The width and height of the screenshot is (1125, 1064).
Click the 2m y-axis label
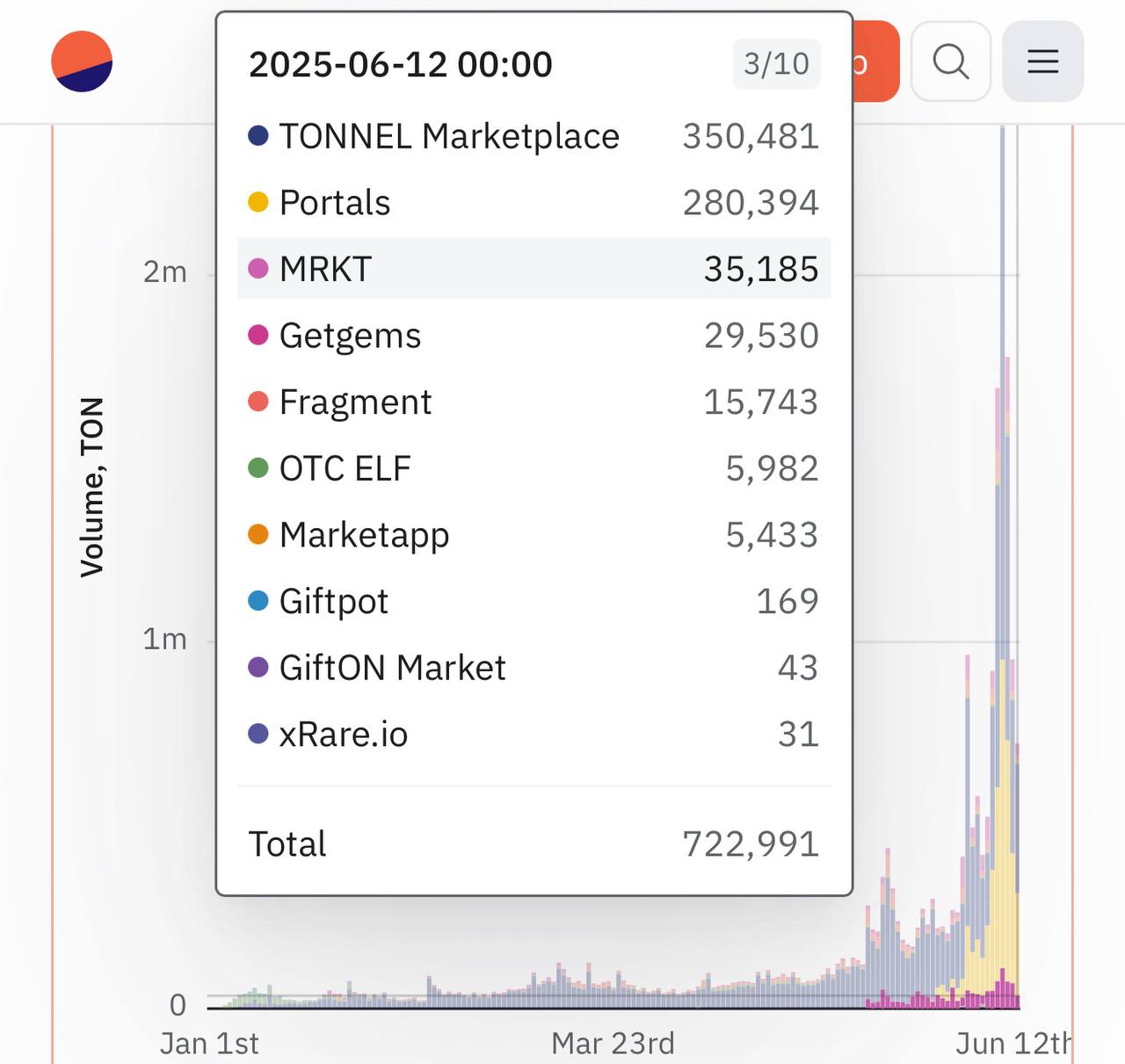click(x=165, y=272)
